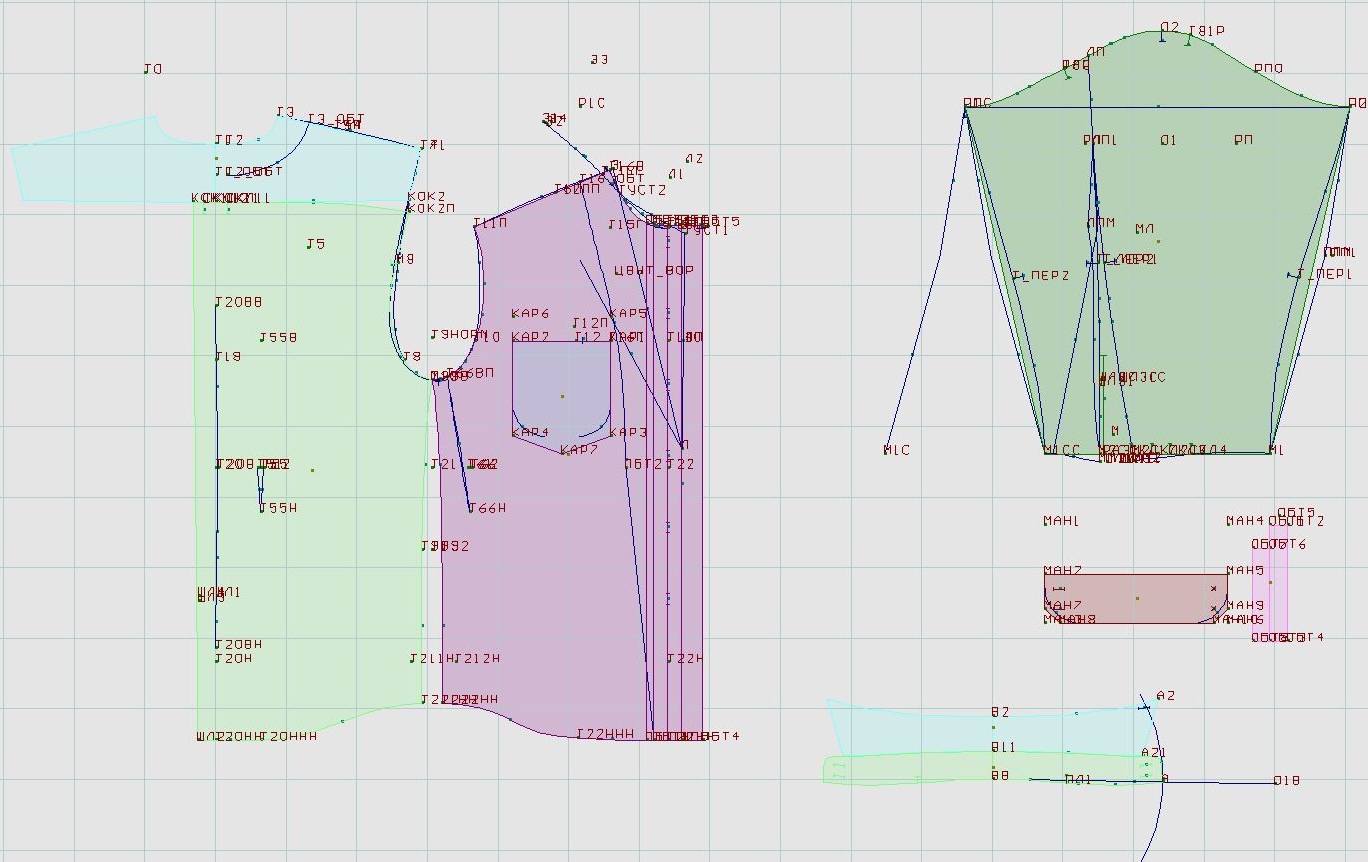Select point label T5 on back piece
The height and width of the screenshot is (862, 1368).
[x=315, y=244]
